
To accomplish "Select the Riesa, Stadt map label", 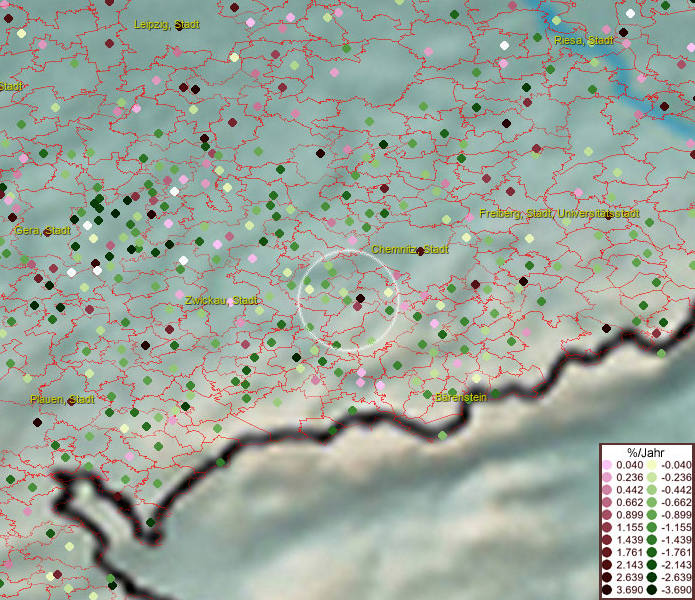I will pyautogui.click(x=584, y=40).
